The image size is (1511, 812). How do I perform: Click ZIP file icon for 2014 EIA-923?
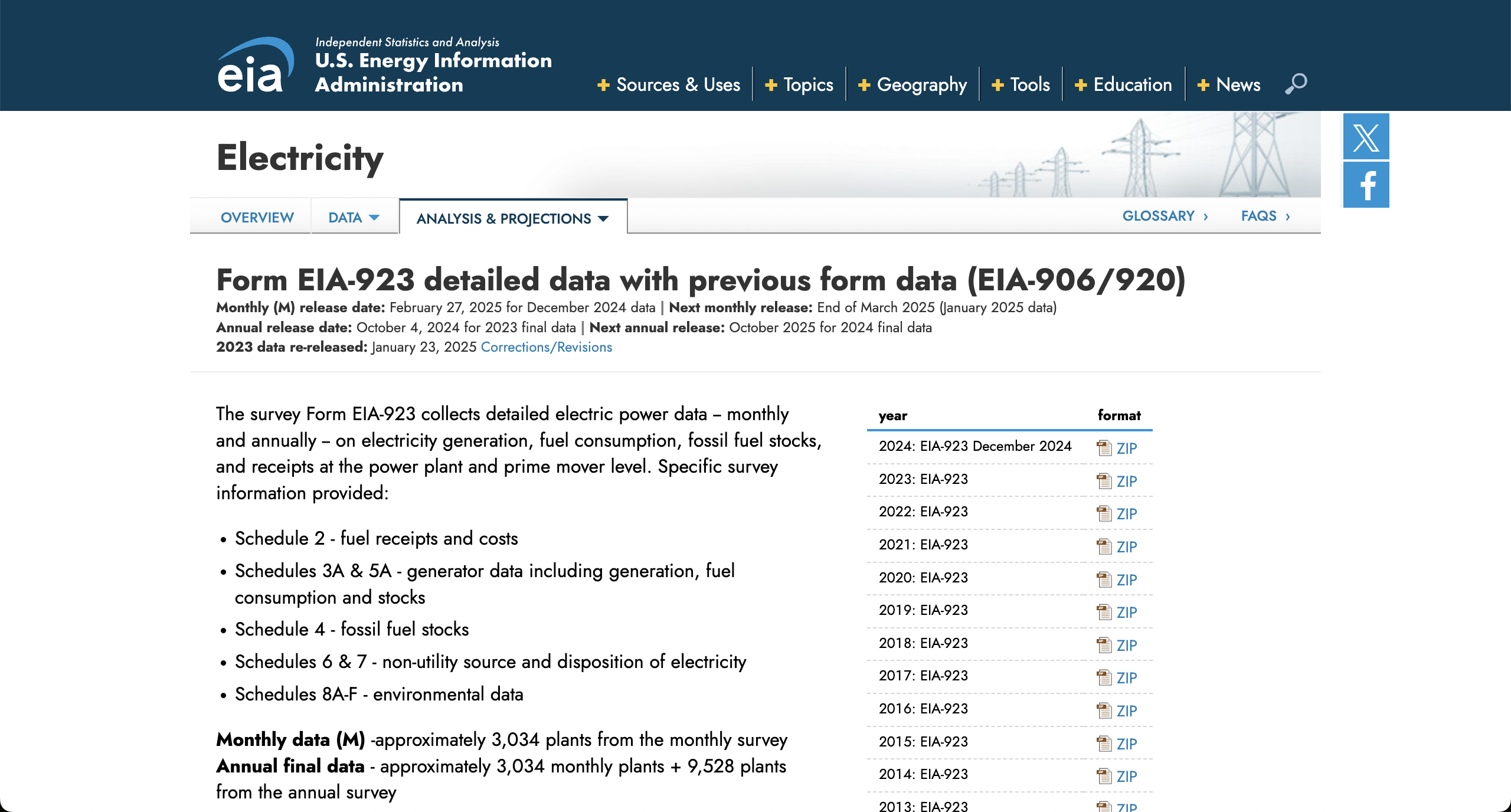pos(1104,776)
